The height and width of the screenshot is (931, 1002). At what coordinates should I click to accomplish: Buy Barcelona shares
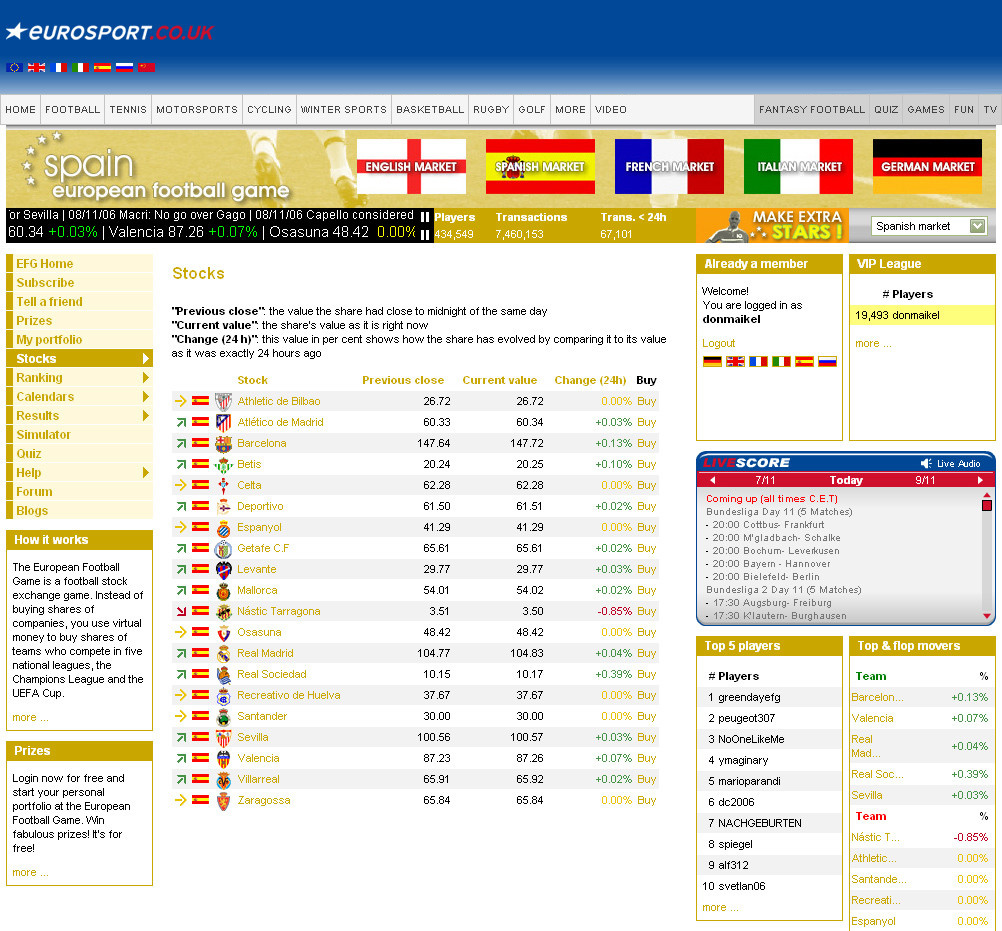point(646,443)
